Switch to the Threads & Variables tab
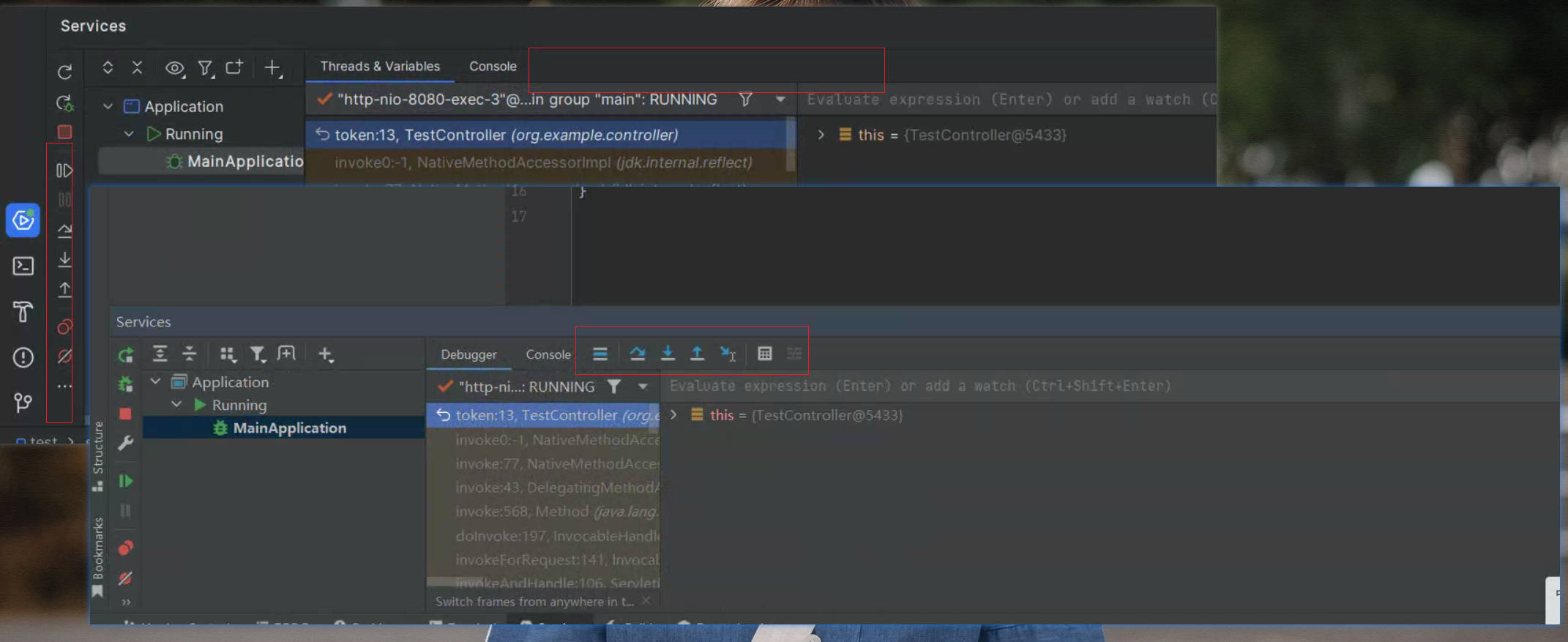This screenshot has height=642, width=1568. pyautogui.click(x=380, y=67)
